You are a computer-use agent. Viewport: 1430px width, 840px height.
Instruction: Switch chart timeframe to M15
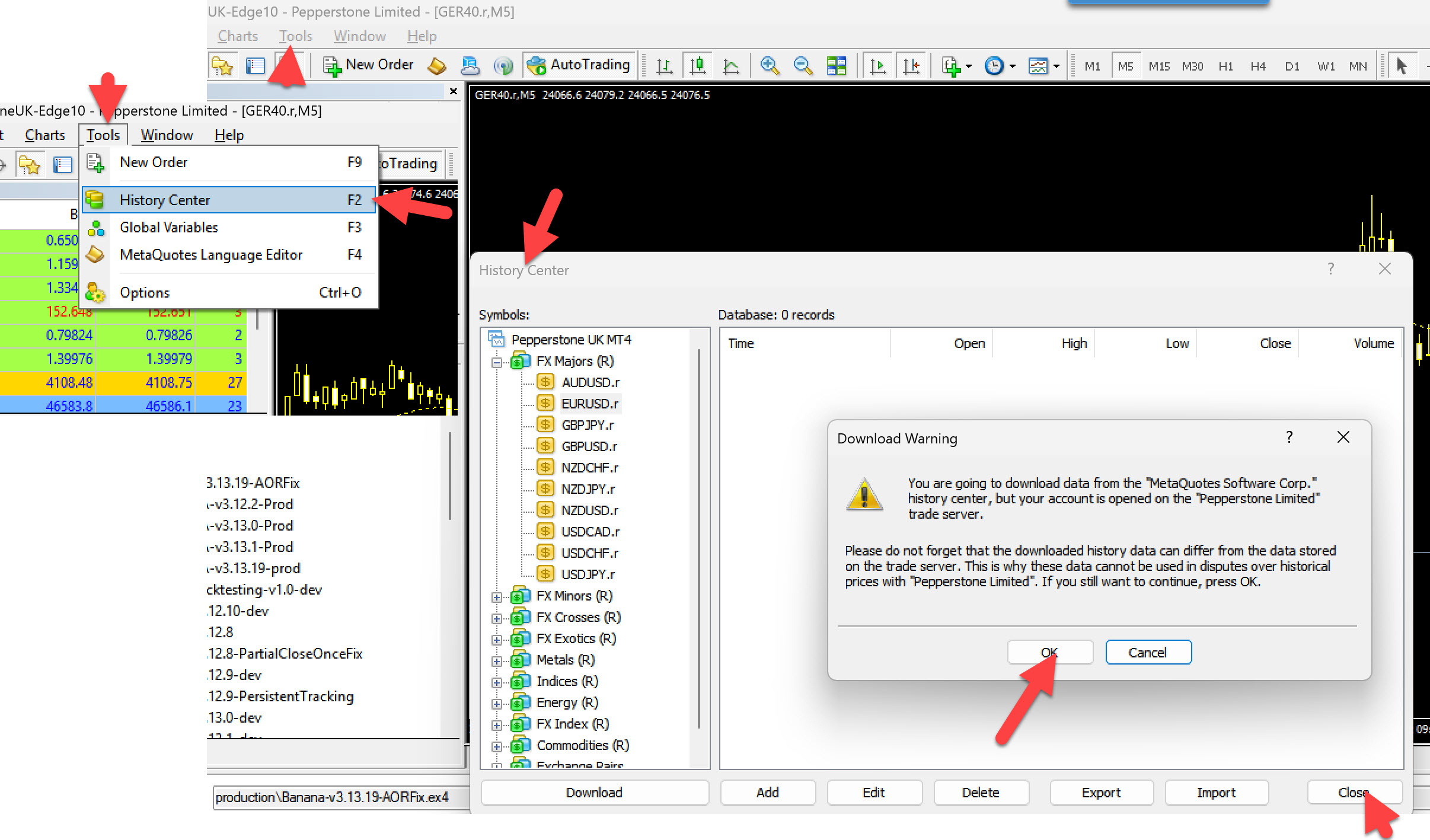tap(1158, 66)
